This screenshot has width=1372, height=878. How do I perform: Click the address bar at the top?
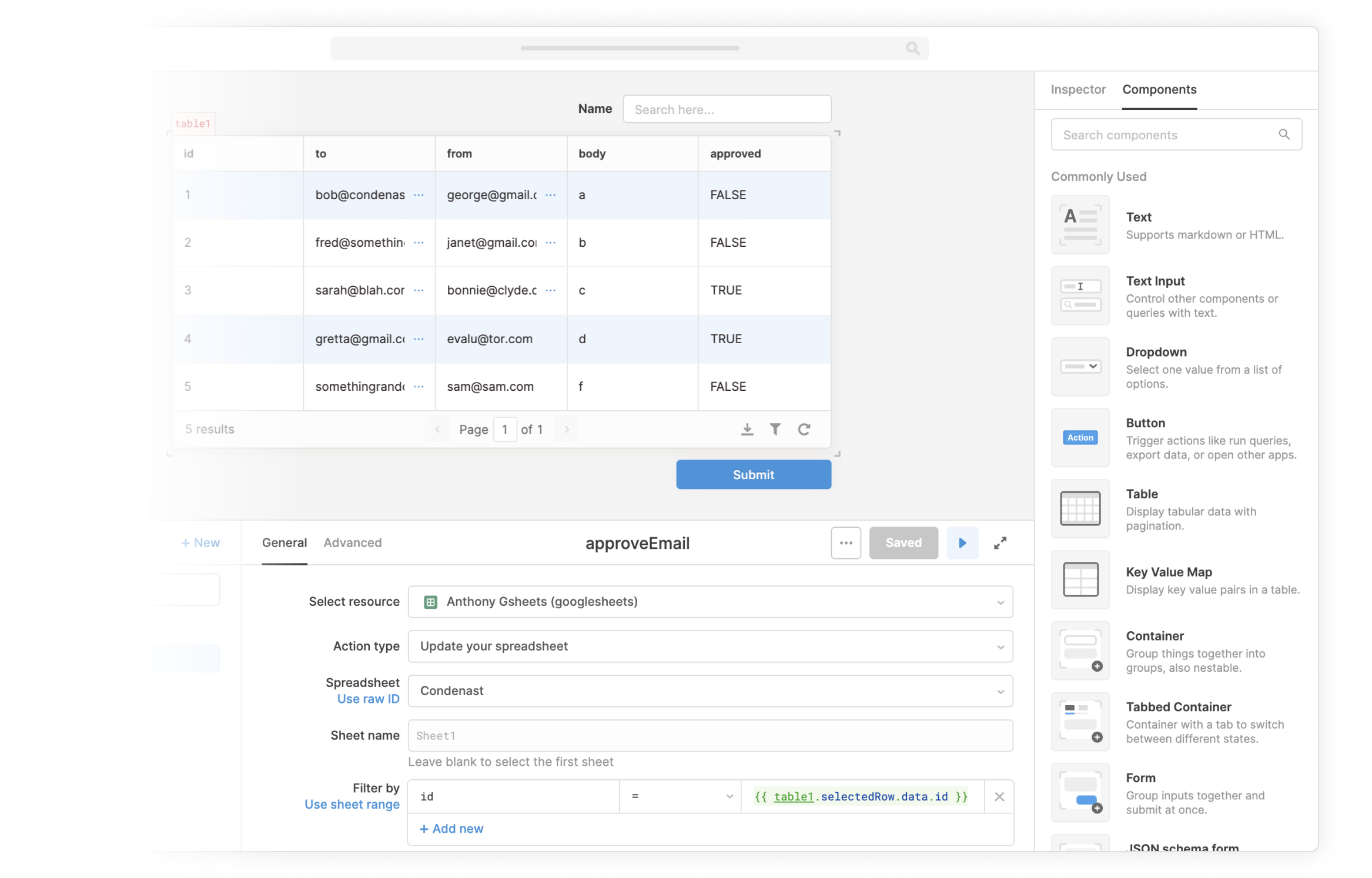point(629,48)
